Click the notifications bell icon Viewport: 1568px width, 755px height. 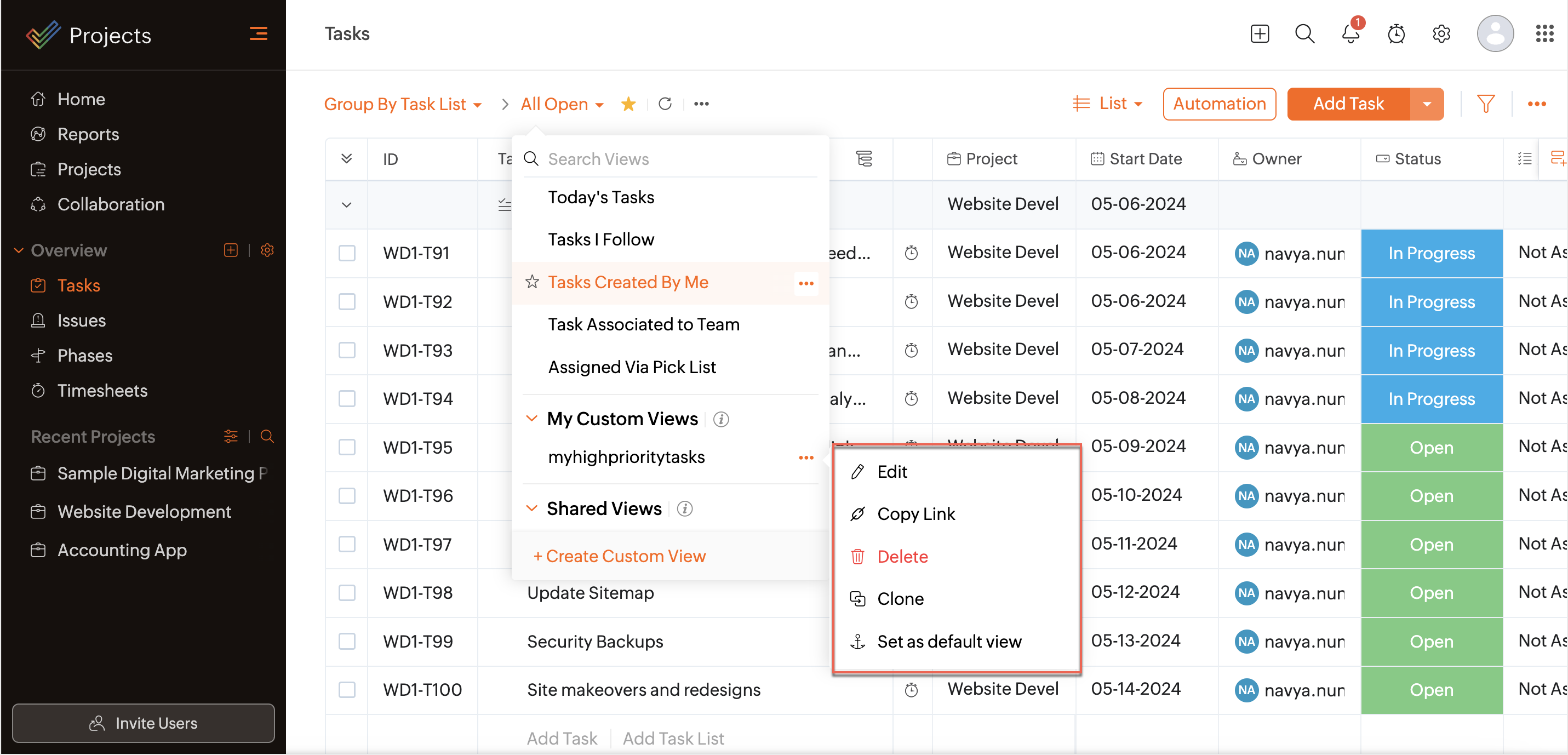(1350, 34)
